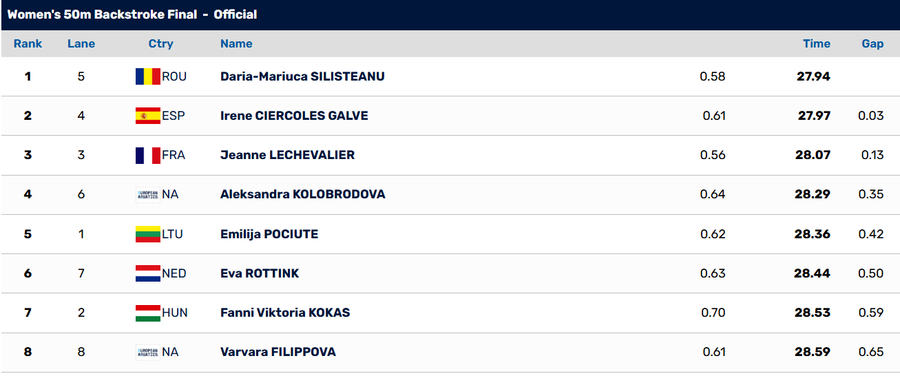Select the winning time 27.94
The height and width of the screenshot is (376, 900).
(x=813, y=76)
